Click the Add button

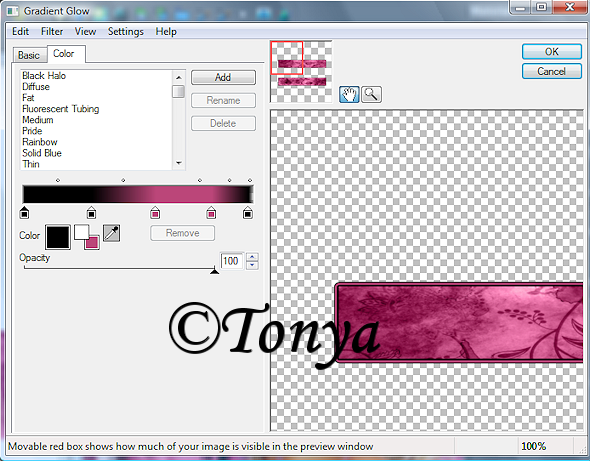223,78
